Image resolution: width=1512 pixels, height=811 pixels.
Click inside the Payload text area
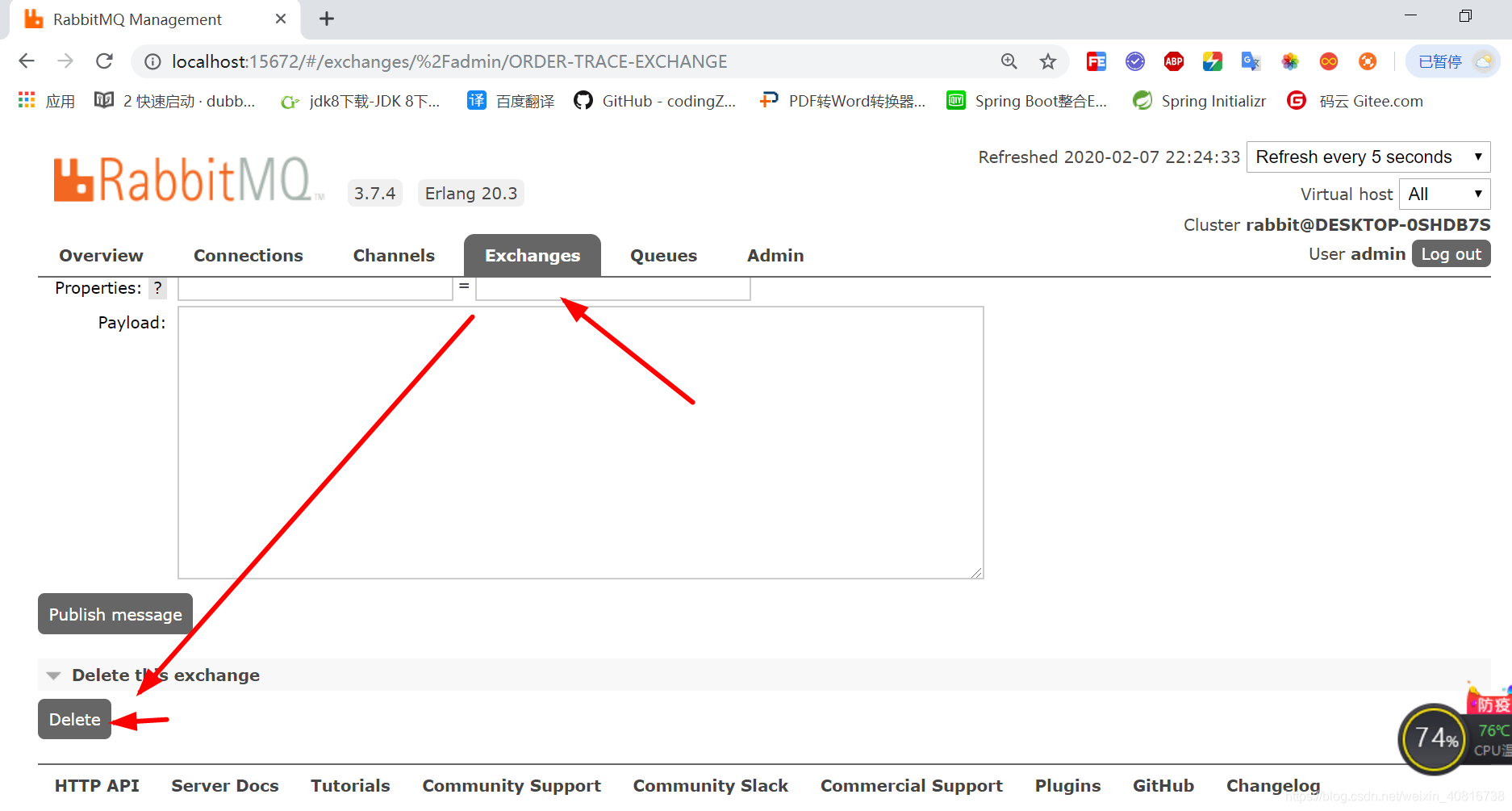[x=581, y=442]
